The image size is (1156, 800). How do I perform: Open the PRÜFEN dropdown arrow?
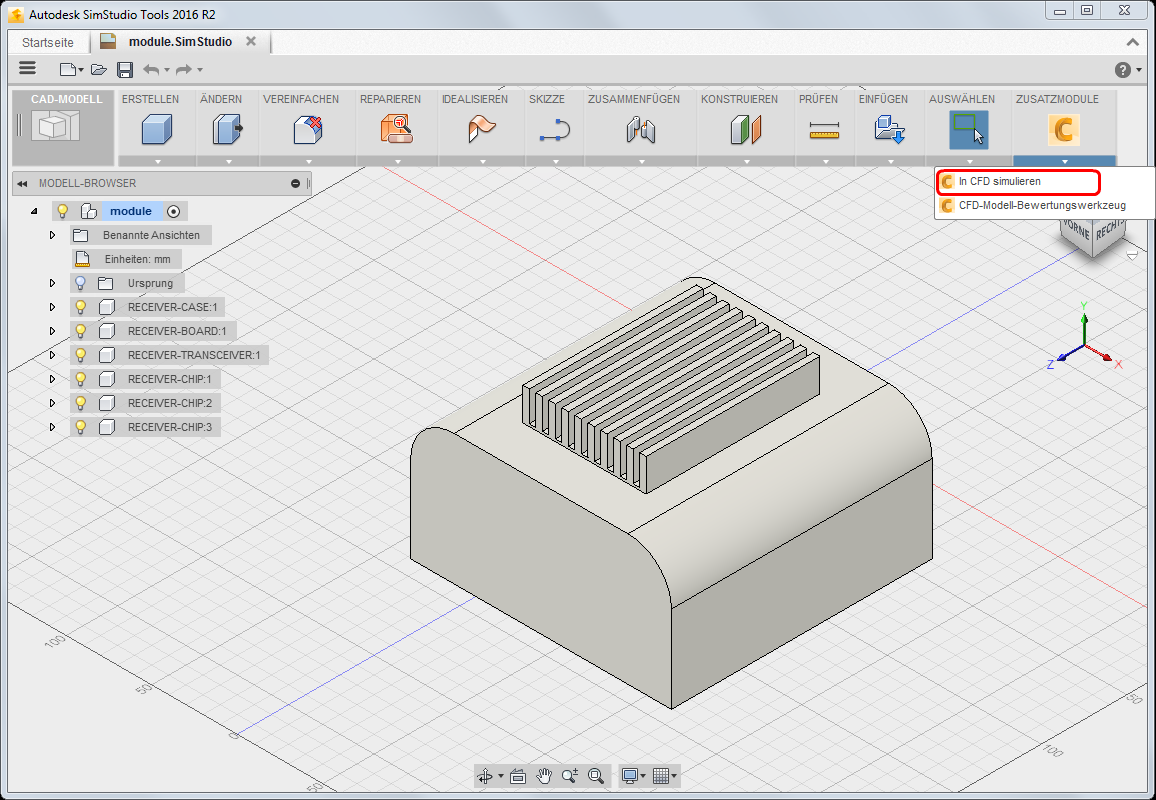click(x=825, y=161)
